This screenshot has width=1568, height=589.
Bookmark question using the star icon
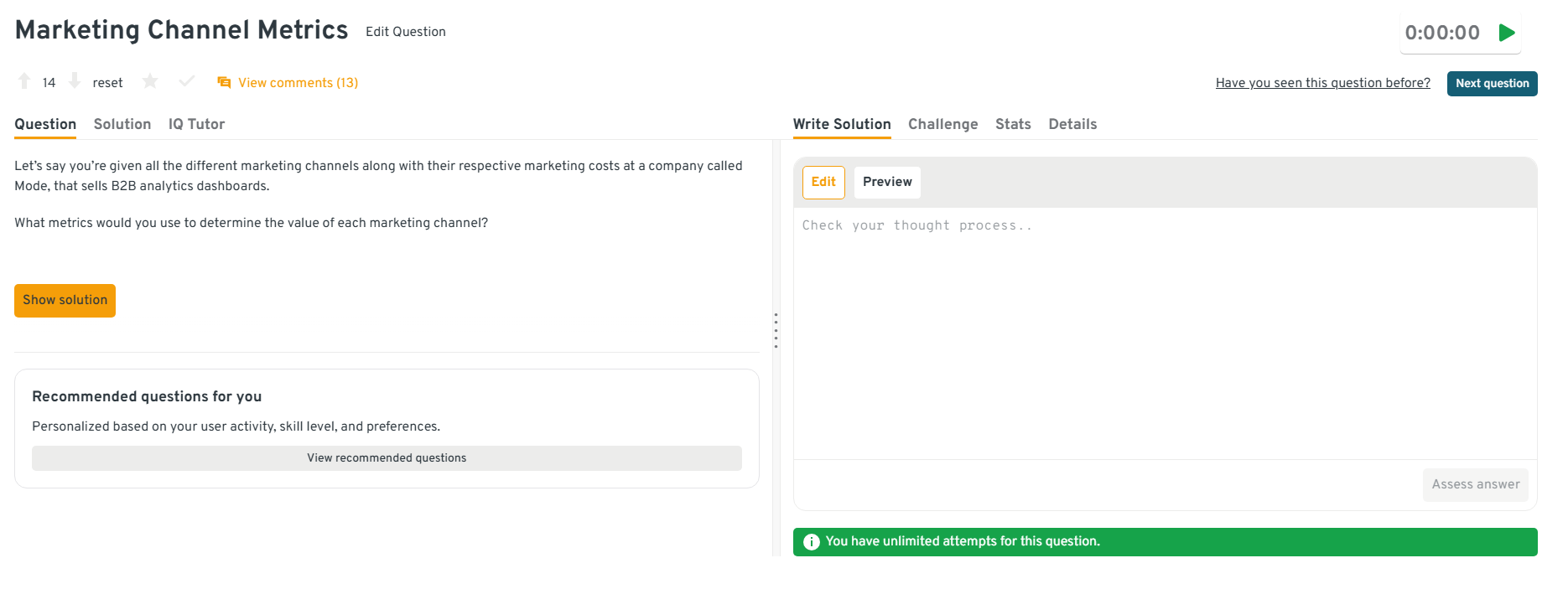coord(150,81)
